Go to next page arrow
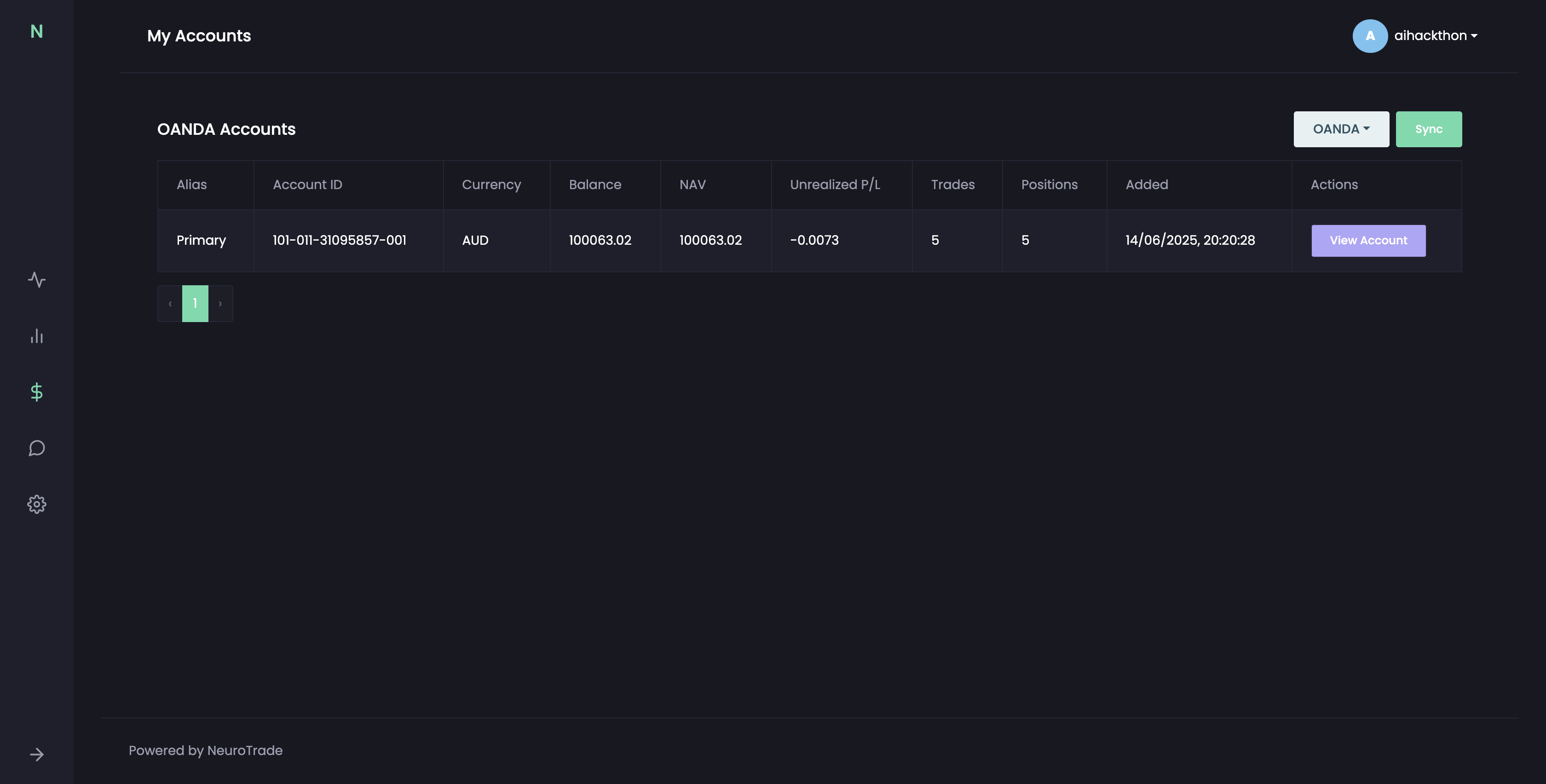This screenshot has height=784, width=1546. tap(220, 304)
